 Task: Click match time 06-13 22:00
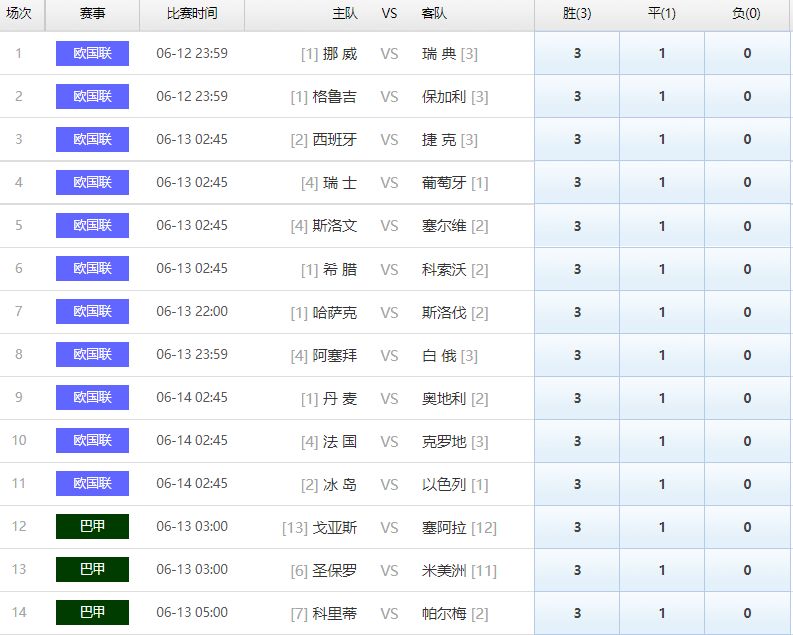pyautogui.click(x=192, y=311)
